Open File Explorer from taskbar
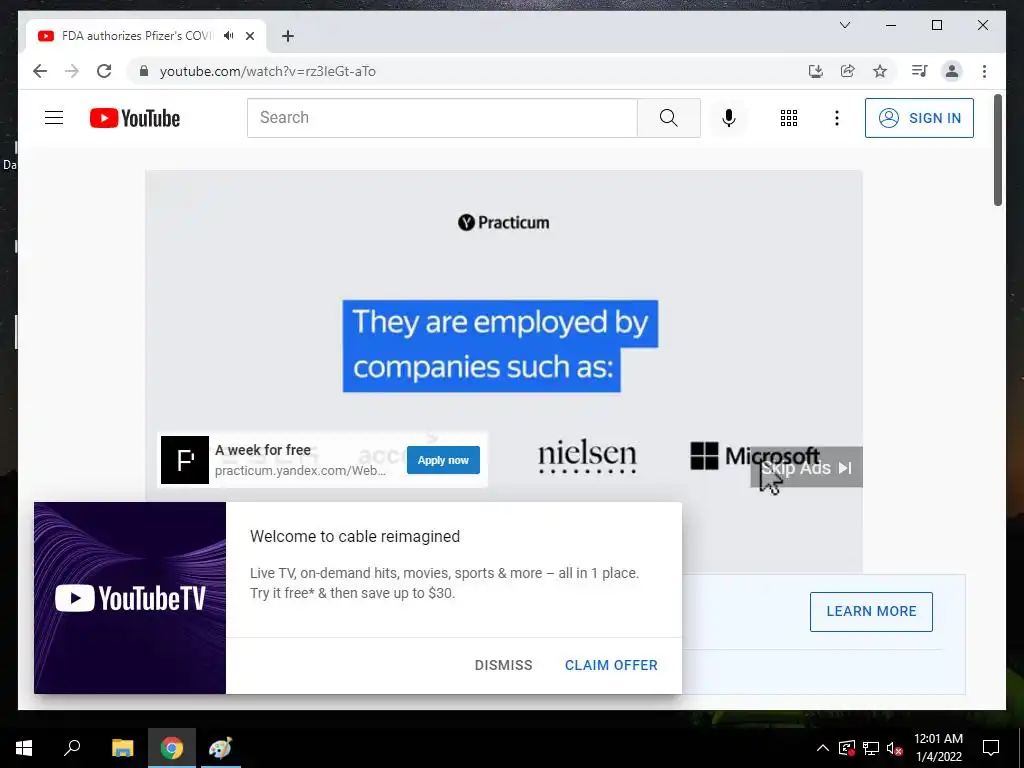This screenshot has width=1024, height=768. point(122,748)
